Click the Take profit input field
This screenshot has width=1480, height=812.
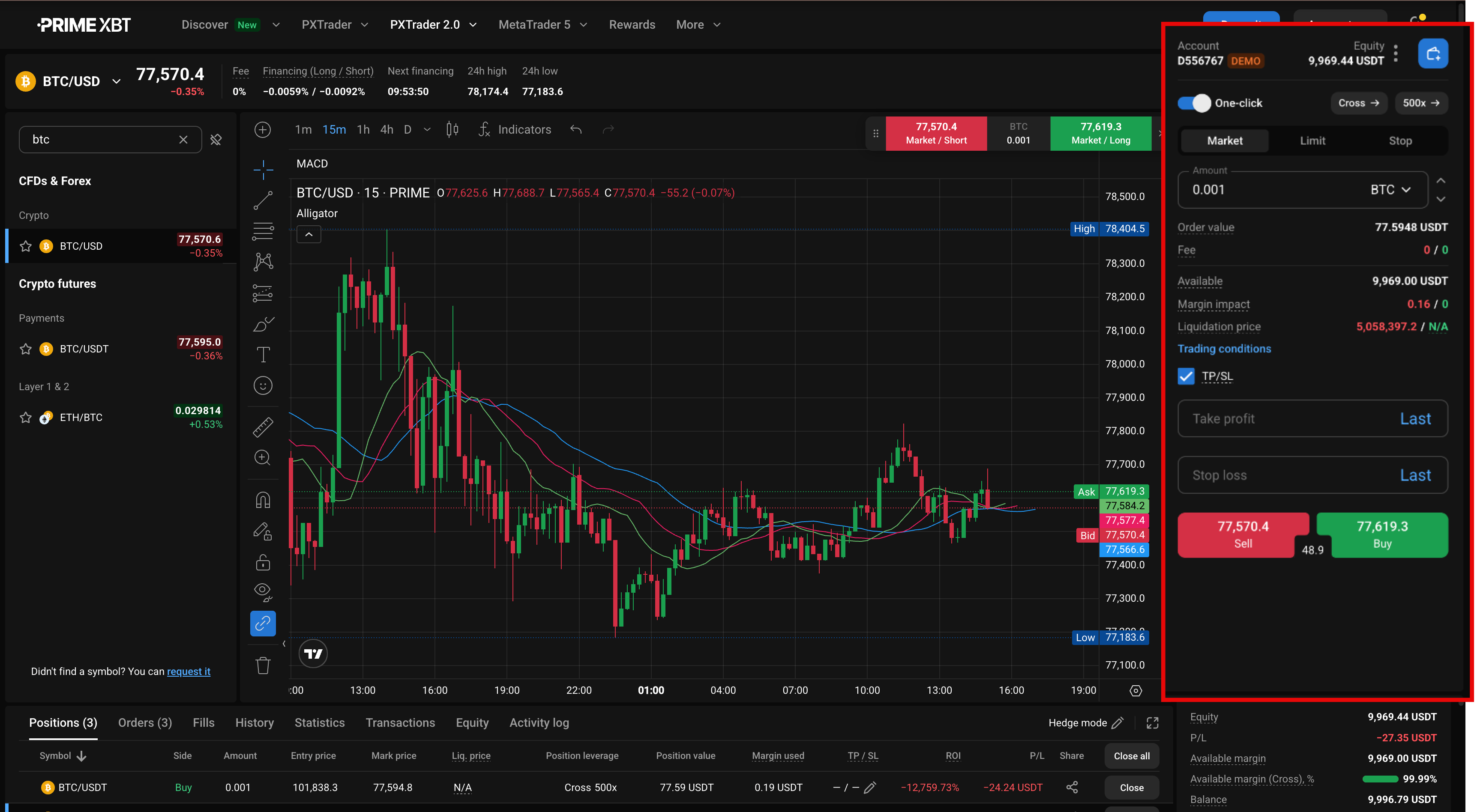[x=1312, y=418]
